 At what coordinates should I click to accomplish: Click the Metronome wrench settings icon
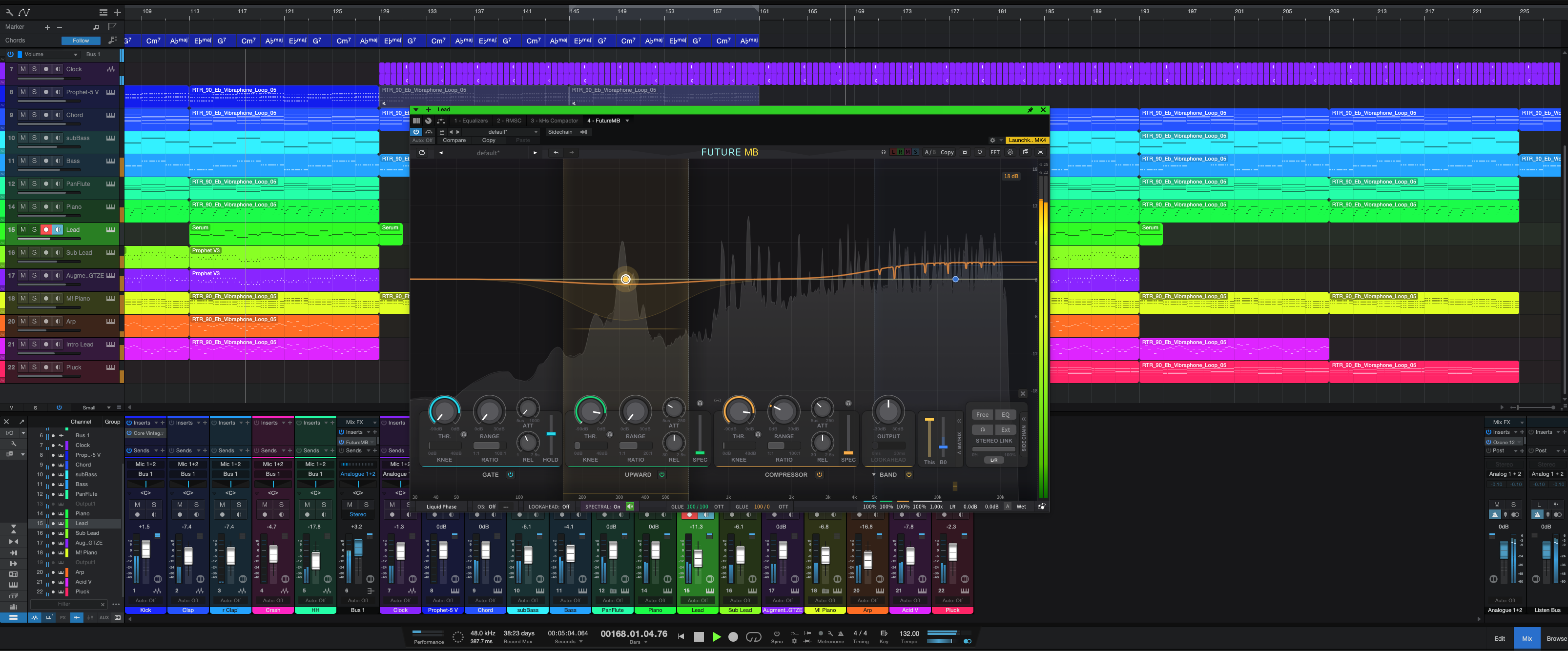click(x=830, y=633)
